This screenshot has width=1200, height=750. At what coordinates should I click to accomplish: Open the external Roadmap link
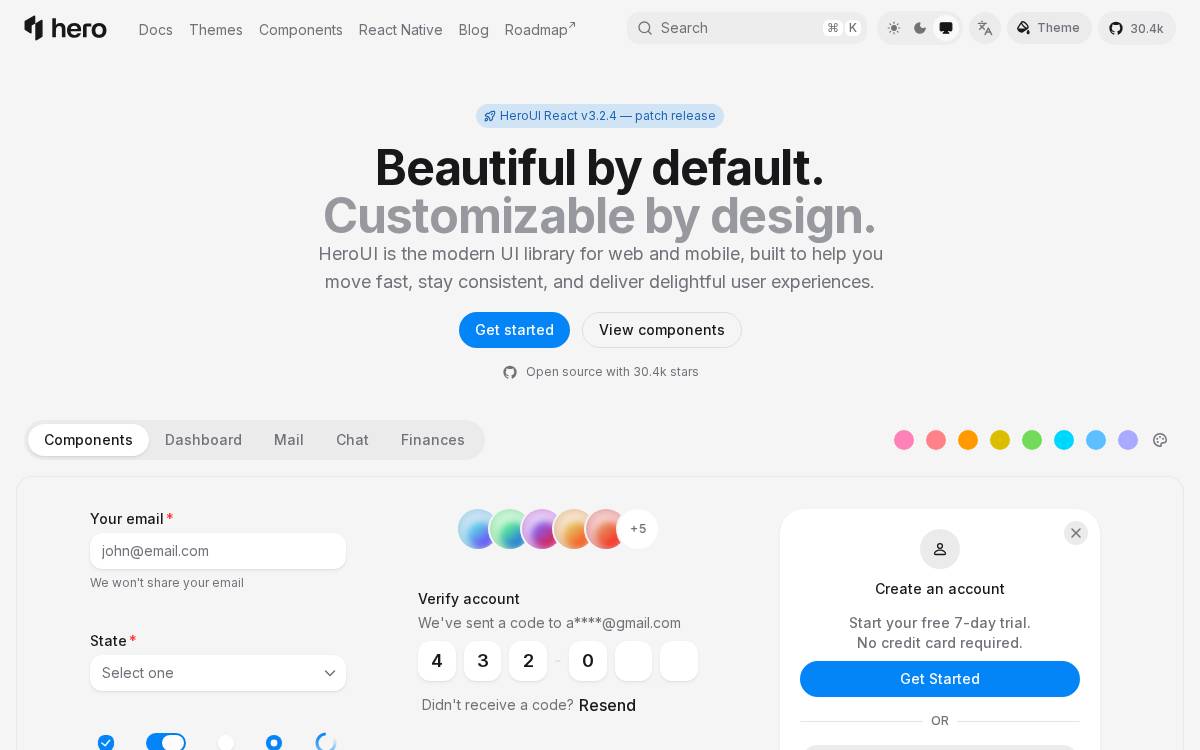click(541, 30)
